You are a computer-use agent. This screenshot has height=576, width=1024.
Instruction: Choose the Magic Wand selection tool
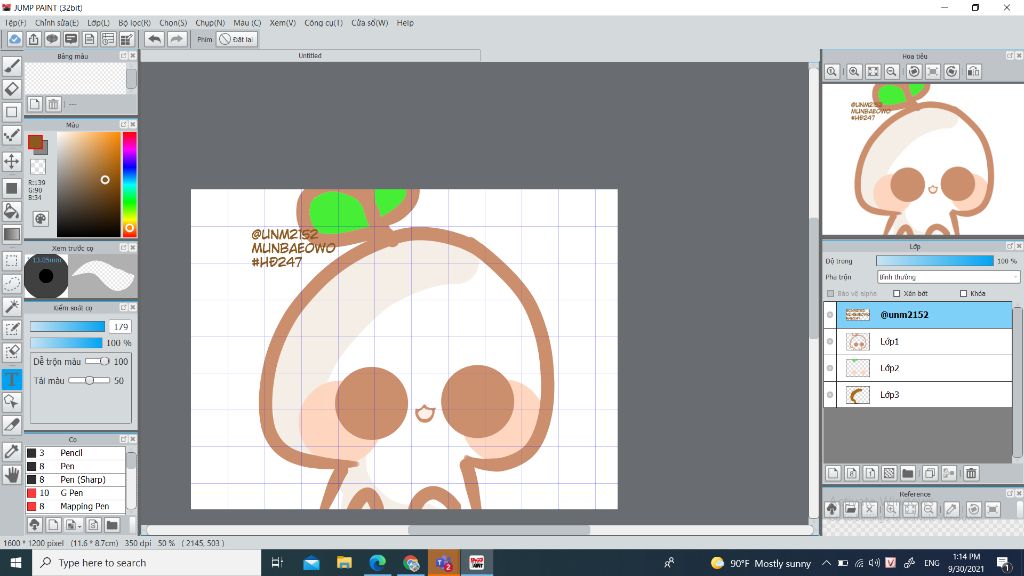(12, 306)
